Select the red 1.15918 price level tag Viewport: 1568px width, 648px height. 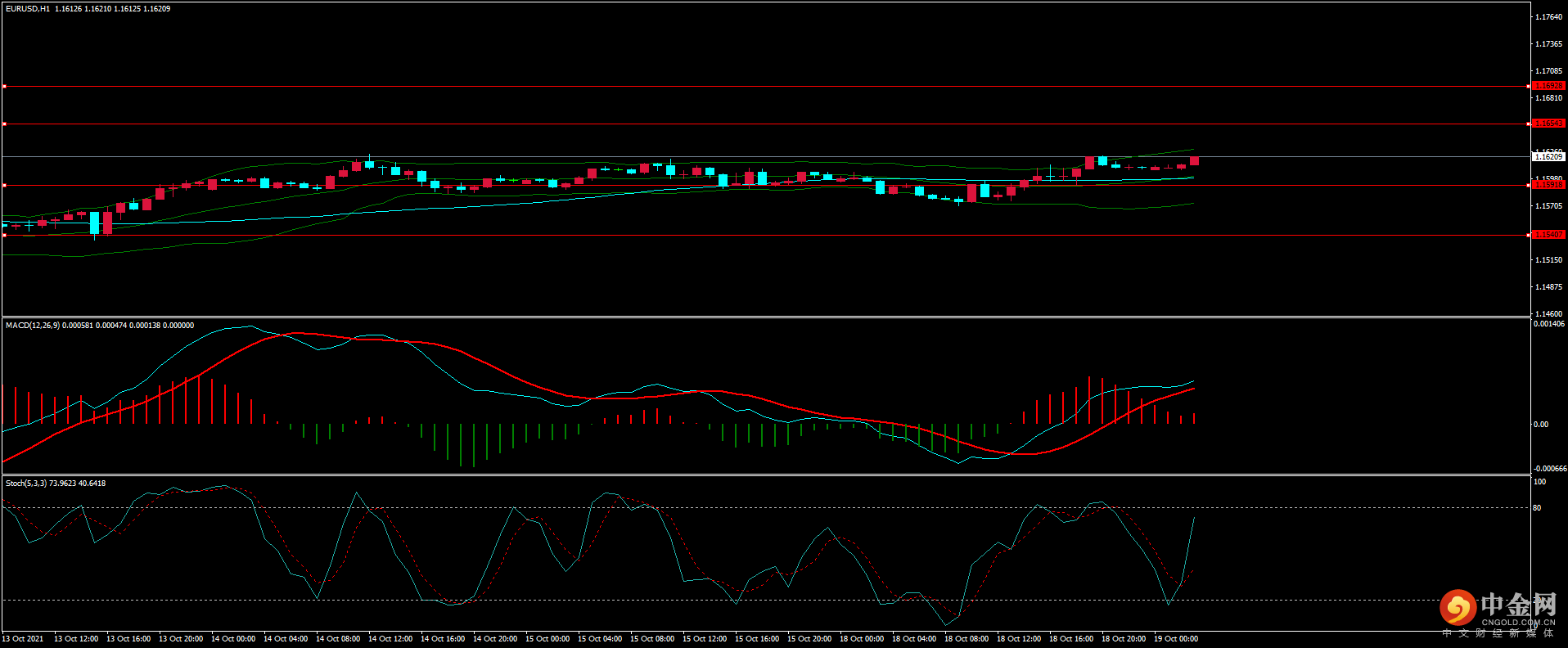pyautogui.click(x=1548, y=185)
